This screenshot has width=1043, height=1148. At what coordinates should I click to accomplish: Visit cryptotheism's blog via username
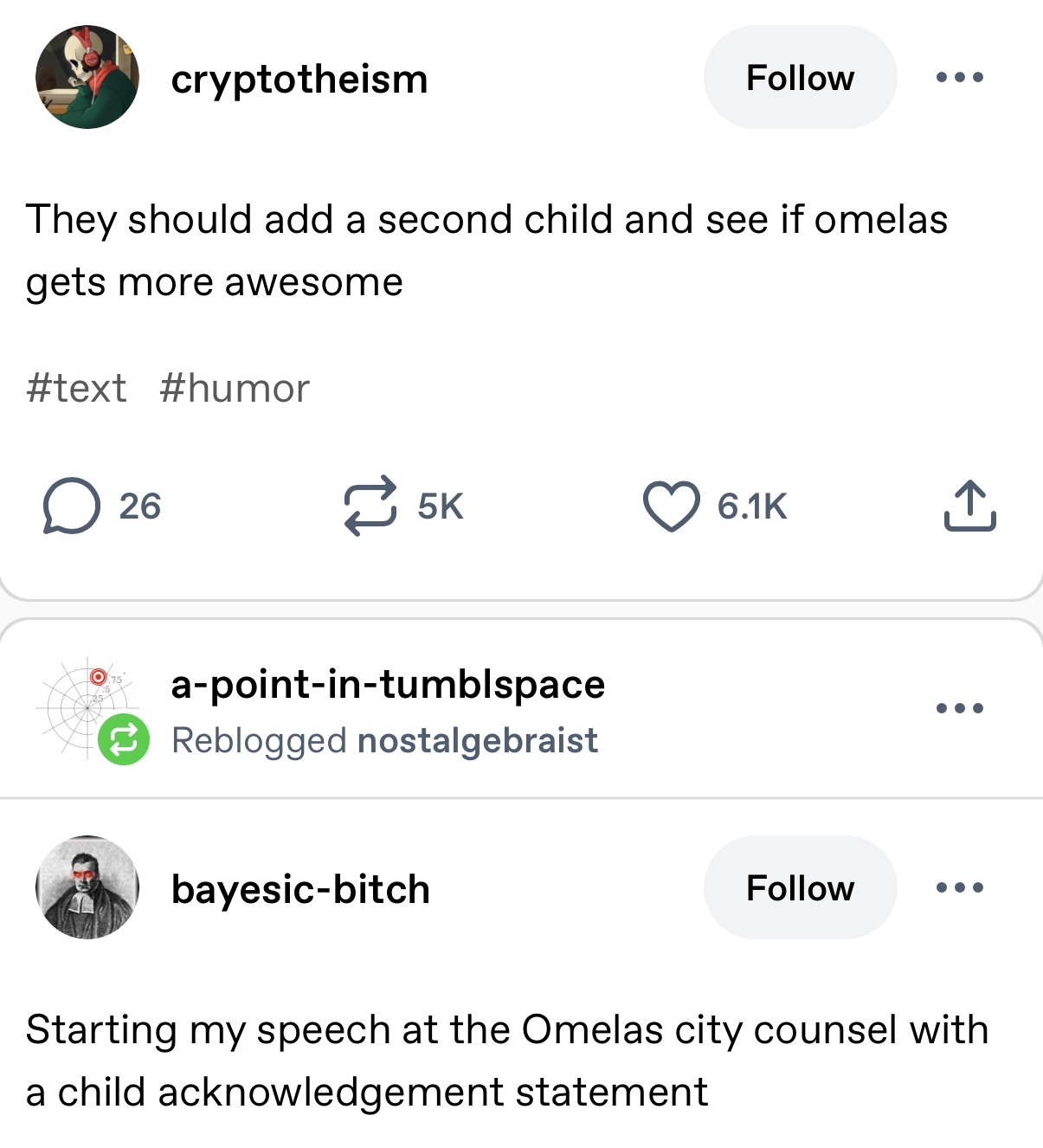pos(299,80)
